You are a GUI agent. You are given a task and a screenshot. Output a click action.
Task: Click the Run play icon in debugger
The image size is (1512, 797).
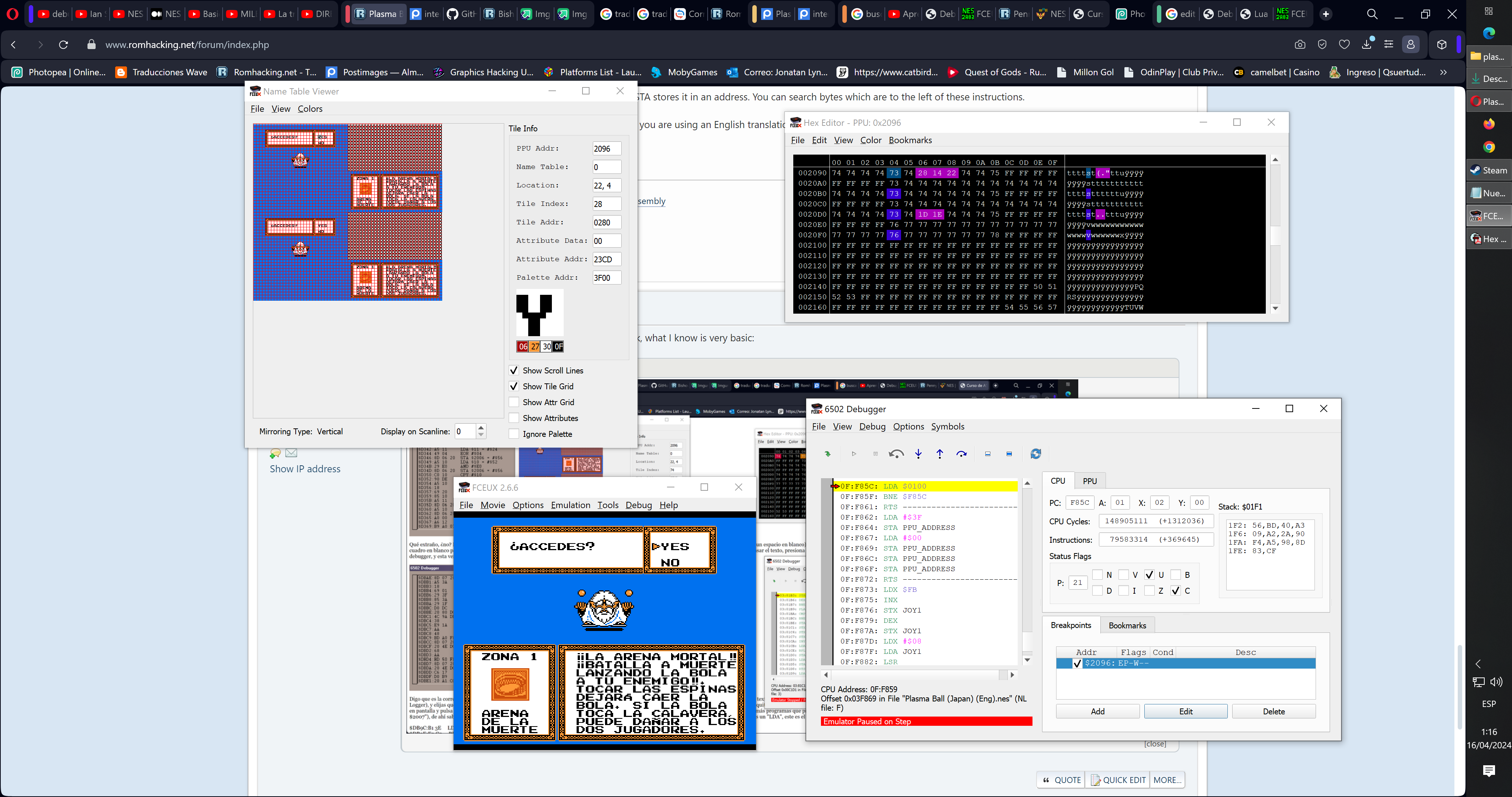[854, 454]
